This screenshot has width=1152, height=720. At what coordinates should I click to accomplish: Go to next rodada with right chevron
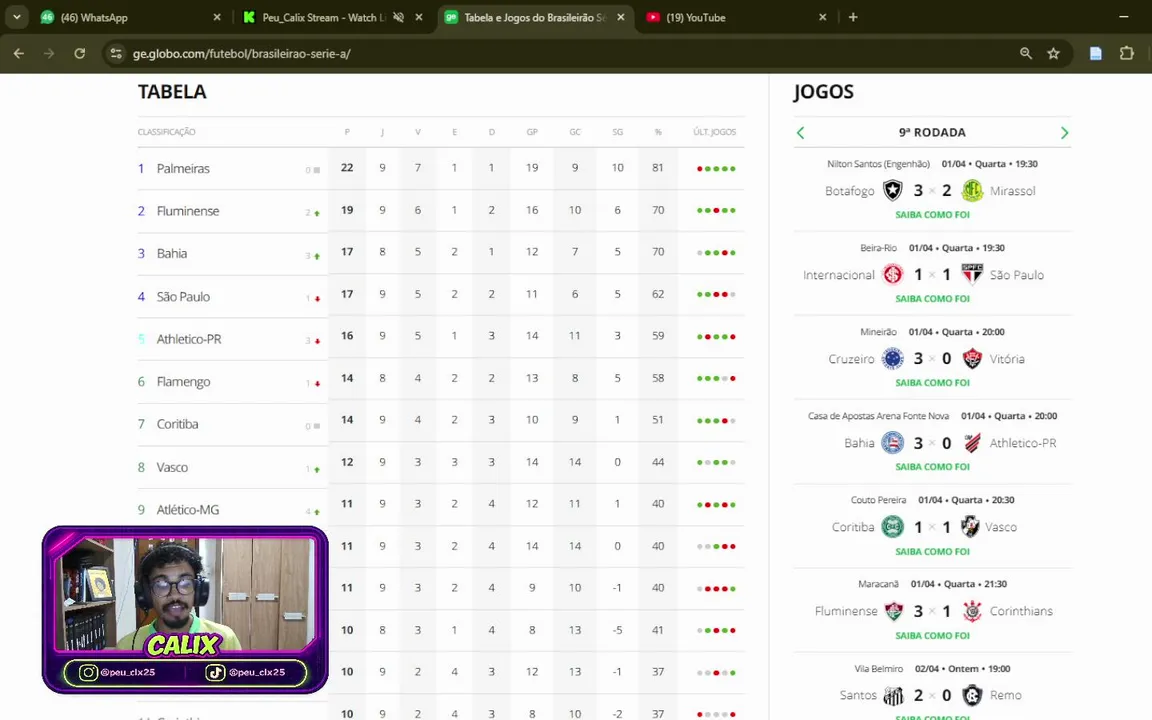coord(1064,133)
